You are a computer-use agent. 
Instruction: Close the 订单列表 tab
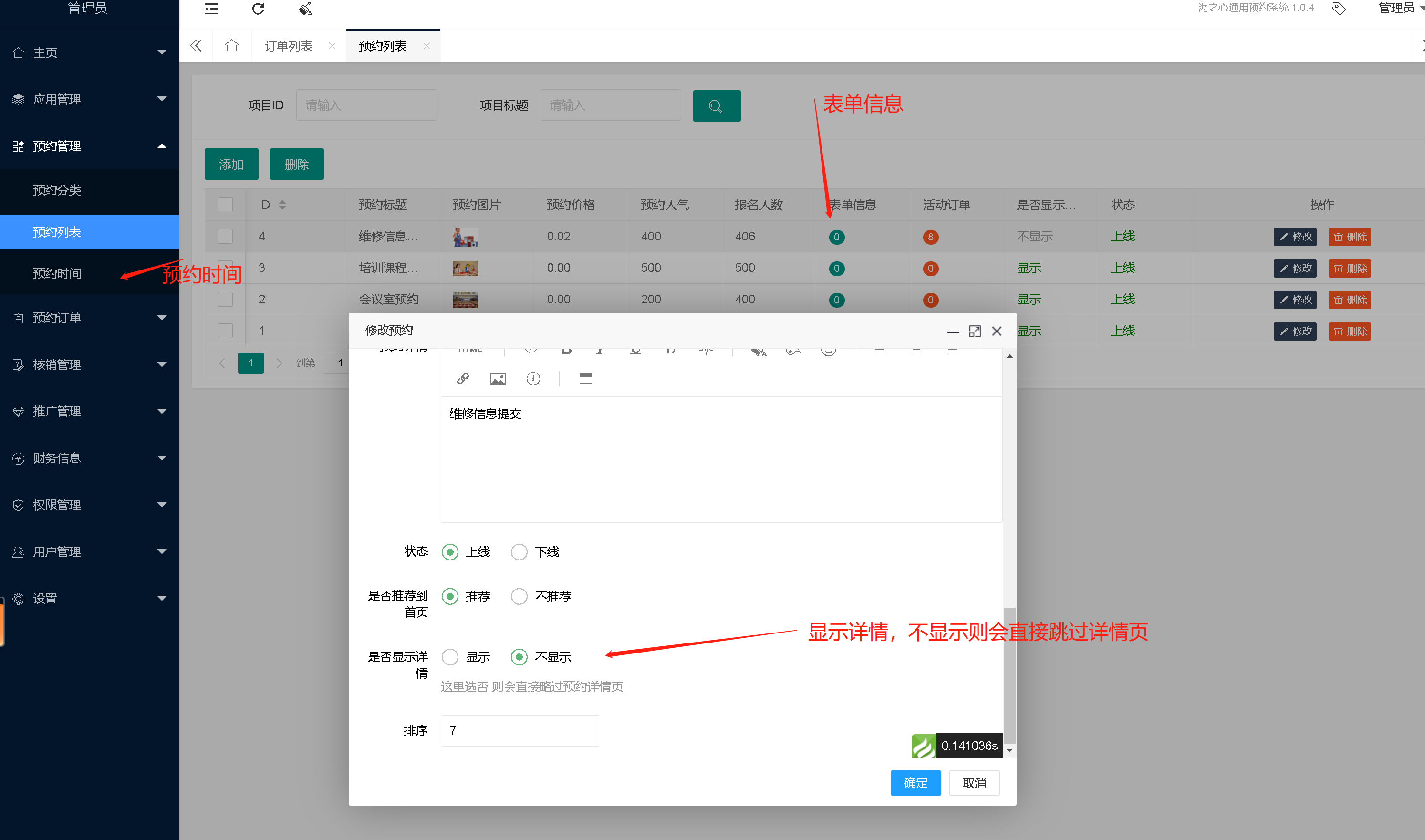332,46
